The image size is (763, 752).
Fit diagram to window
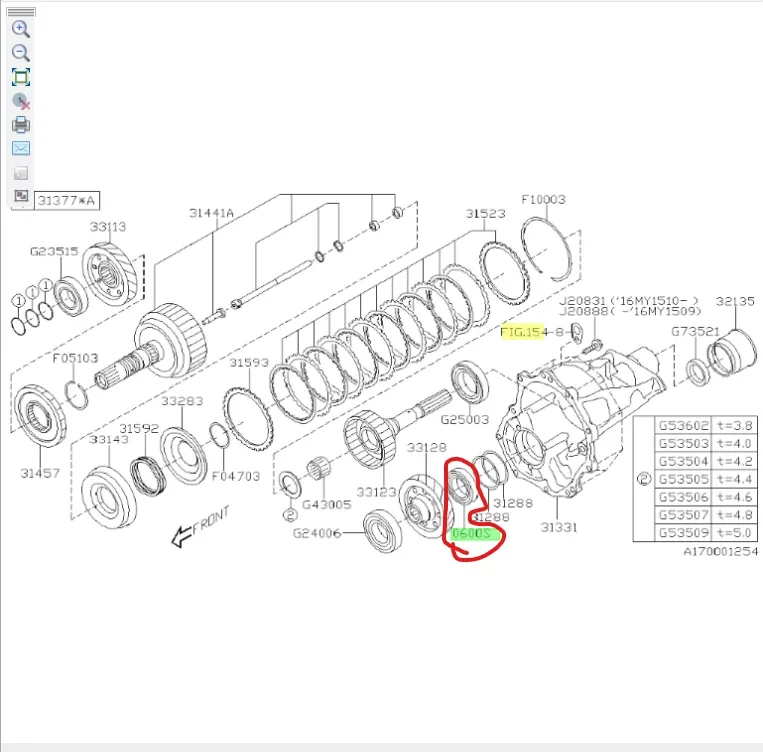point(20,77)
